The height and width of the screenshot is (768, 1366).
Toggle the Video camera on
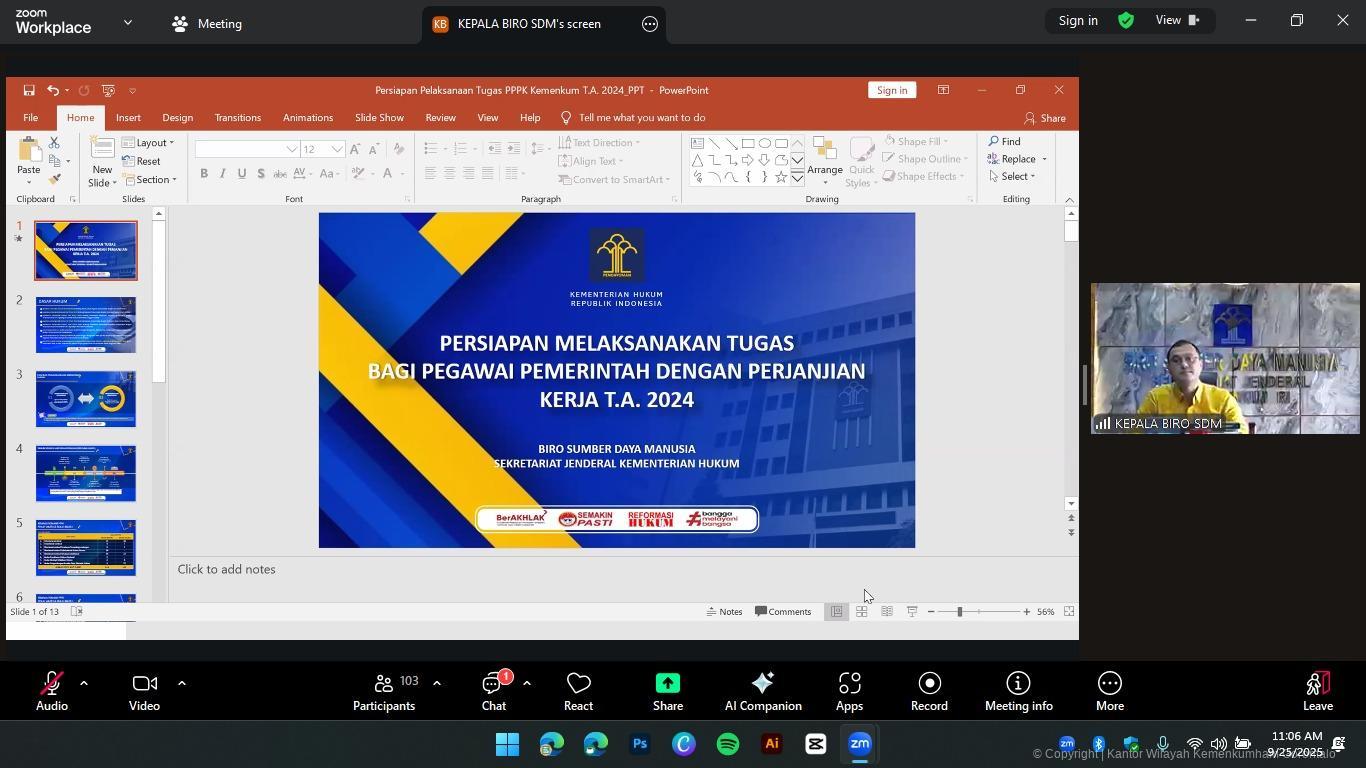click(x=144, y=691)
